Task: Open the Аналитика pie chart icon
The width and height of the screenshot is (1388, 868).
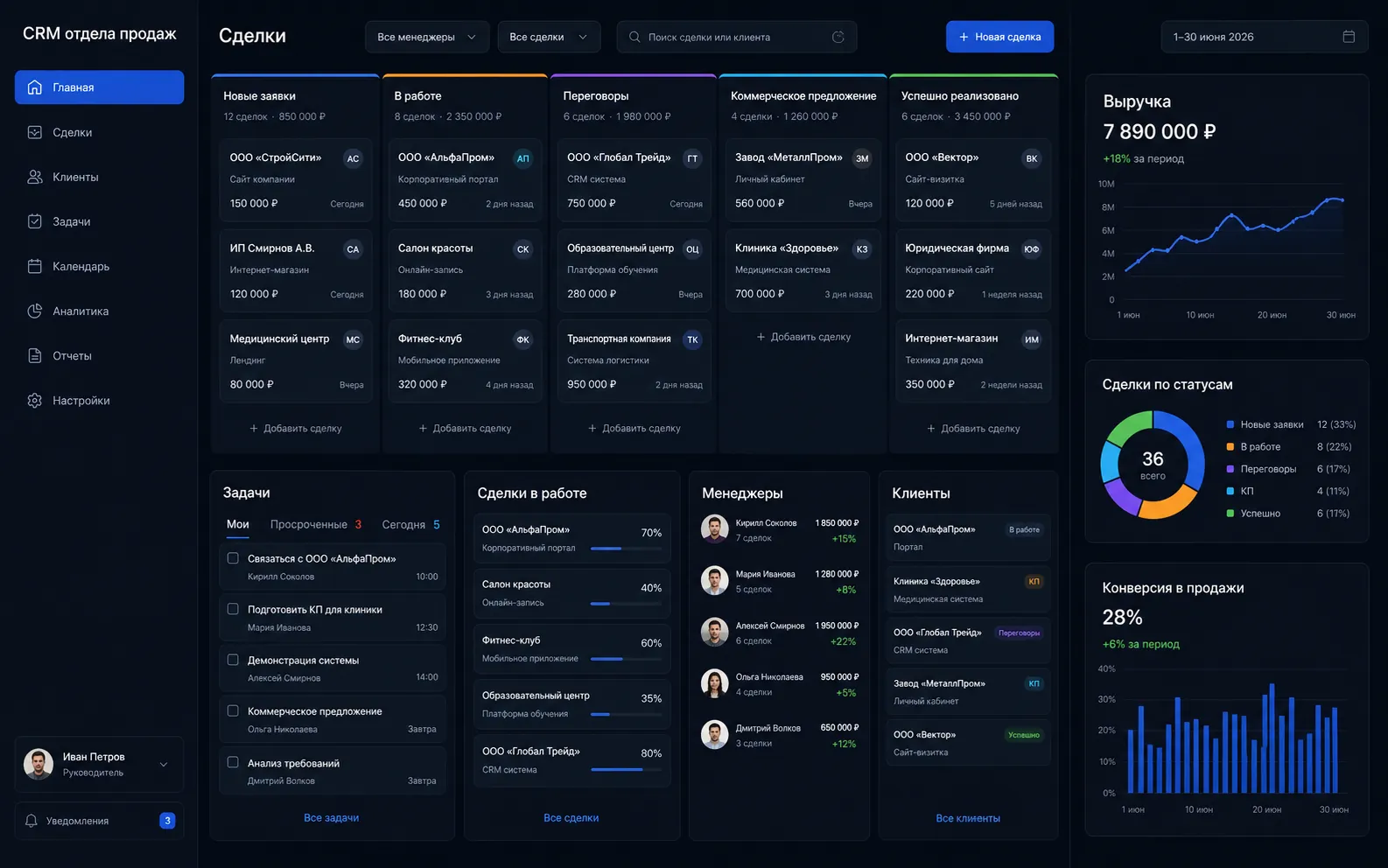Action: [35, 311]
